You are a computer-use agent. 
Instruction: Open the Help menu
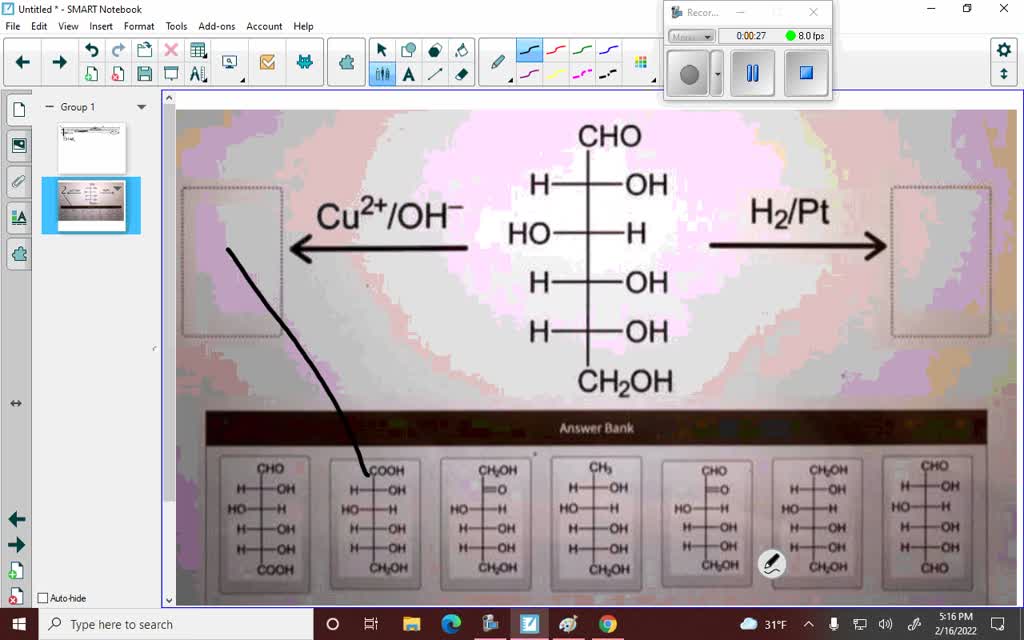click(x=303, y=26)
